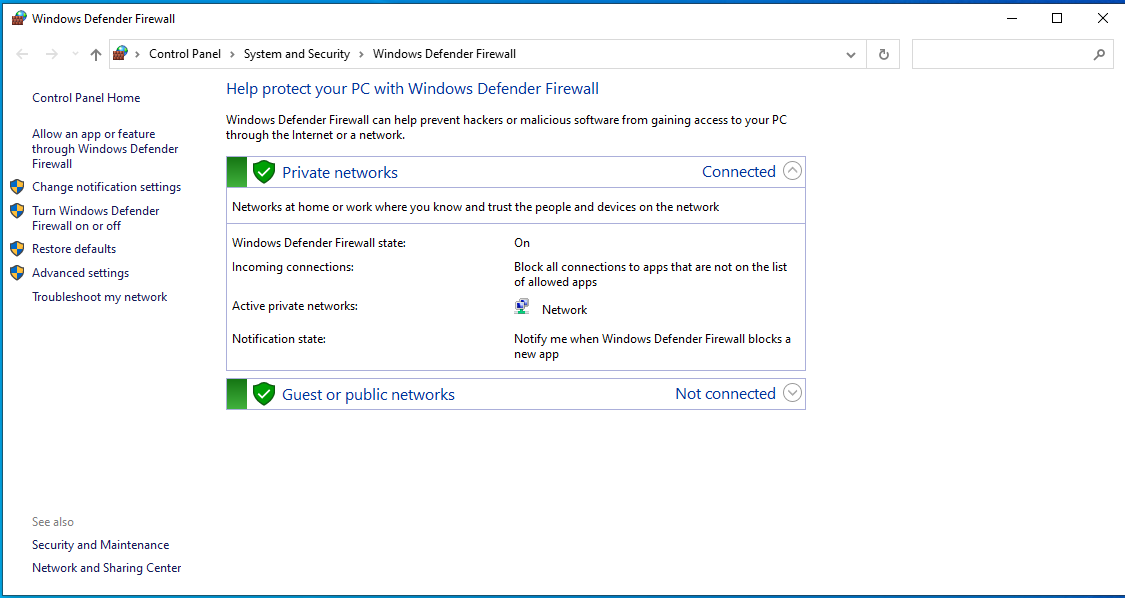The height and width of the screenshot is (598, 1125).
Task: Click the Back arrow in navigation bar
Action: [x=22, y=54]
